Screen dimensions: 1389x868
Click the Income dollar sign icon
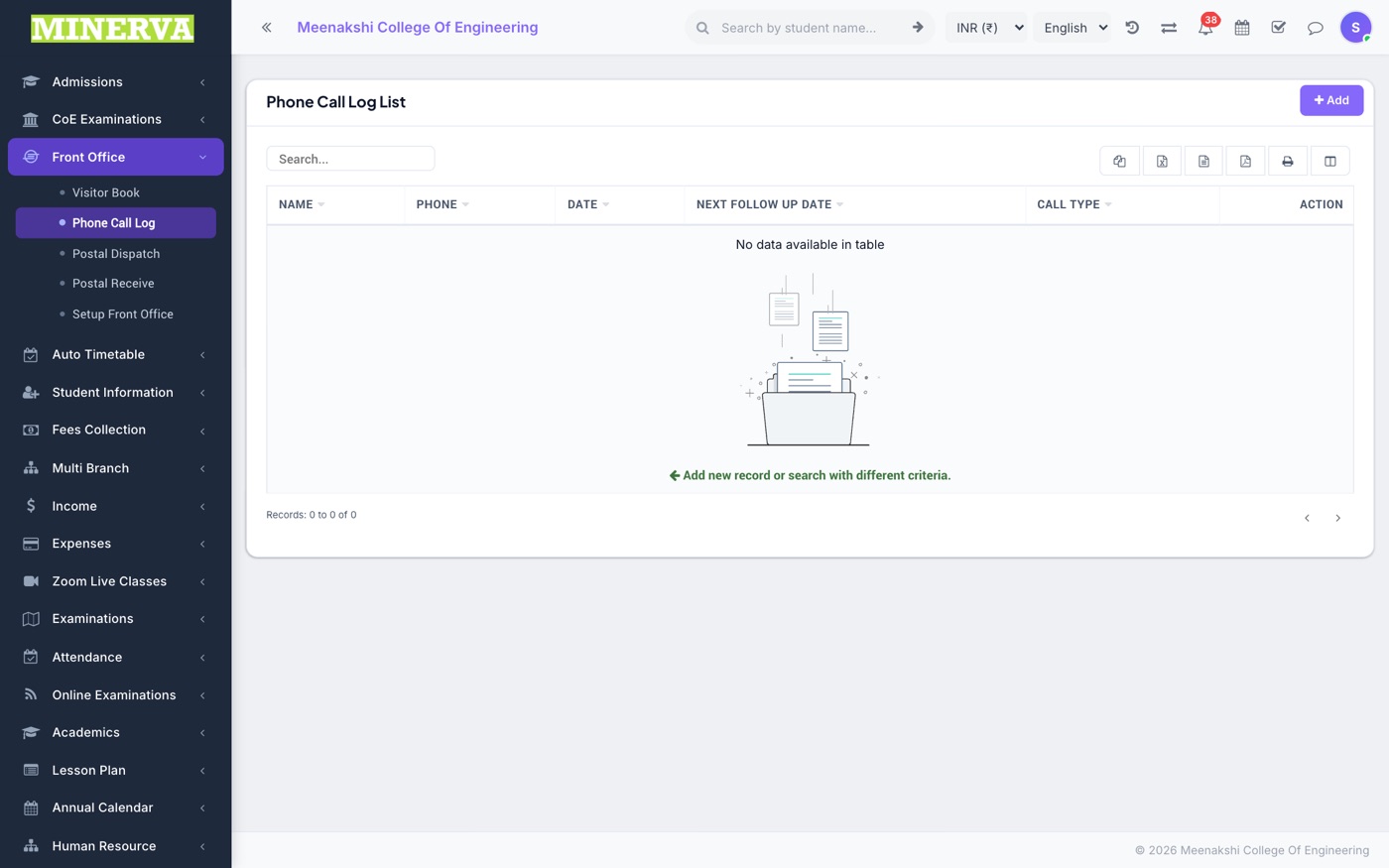coord(31,506)
